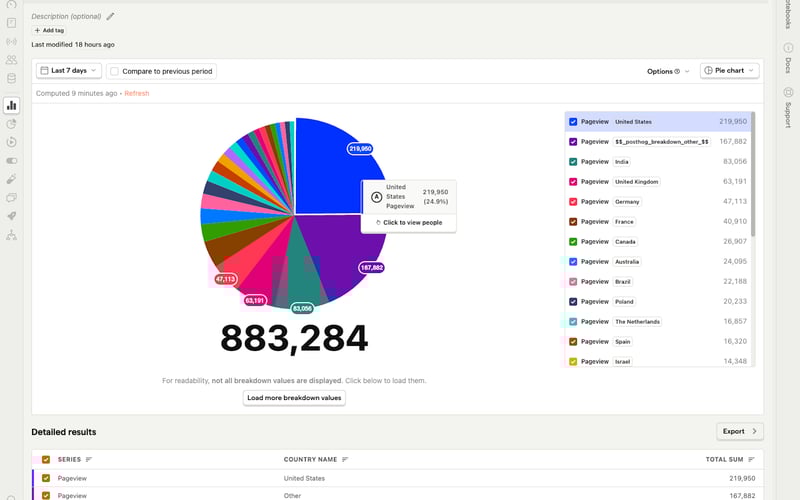Image resolution: width=800 pixels, height=500 pixels.
Task: Click sort icon next to SERIES header
Action: click(89, 460)
